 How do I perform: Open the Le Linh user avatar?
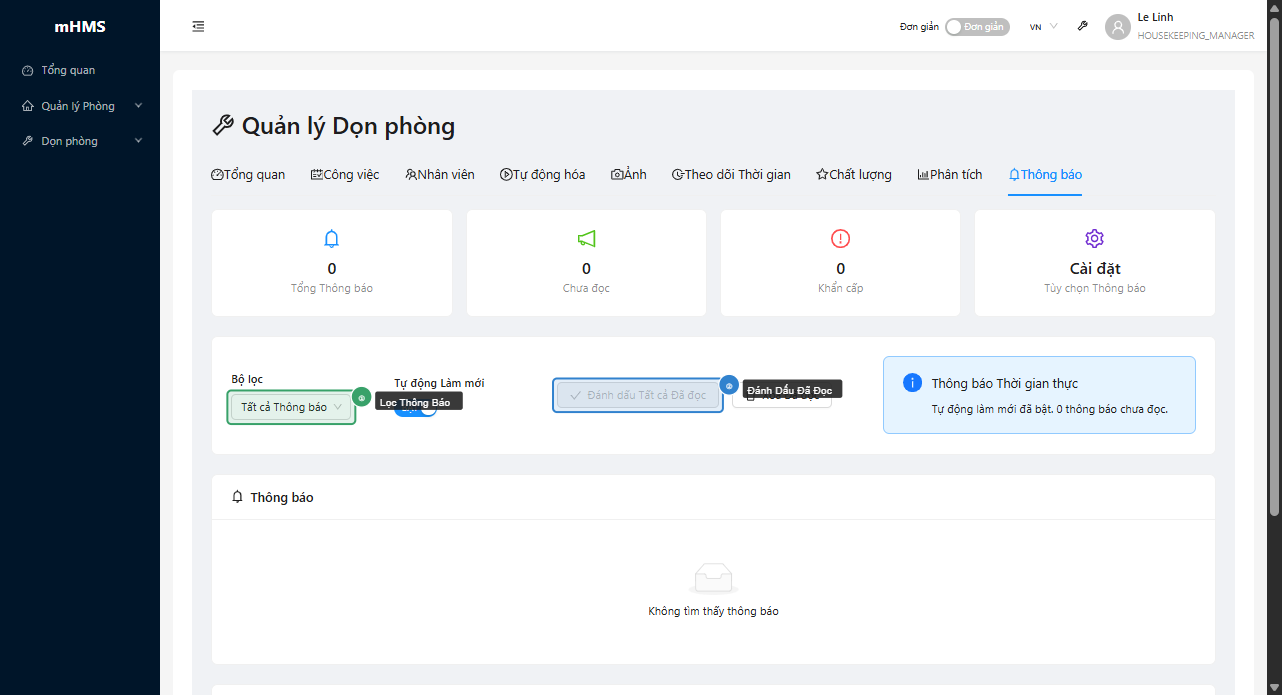[x=1117, y=27]
